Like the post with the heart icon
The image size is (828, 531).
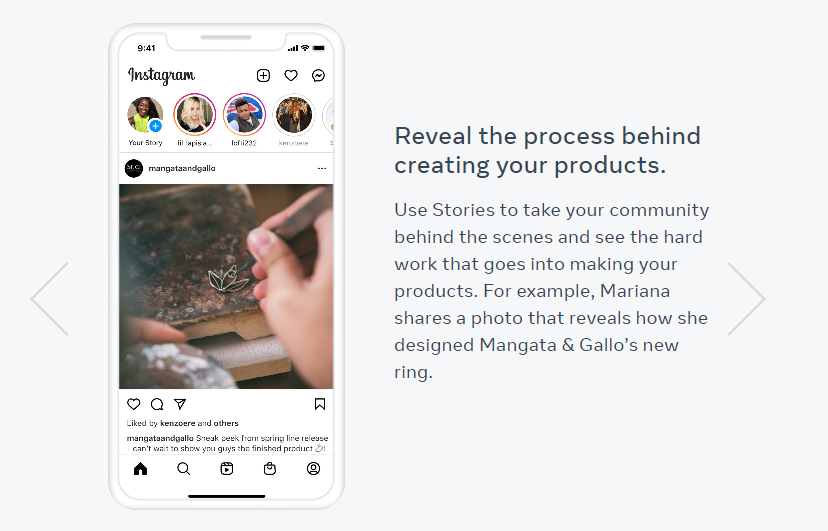pyautogui.click(x=134, y=404)
